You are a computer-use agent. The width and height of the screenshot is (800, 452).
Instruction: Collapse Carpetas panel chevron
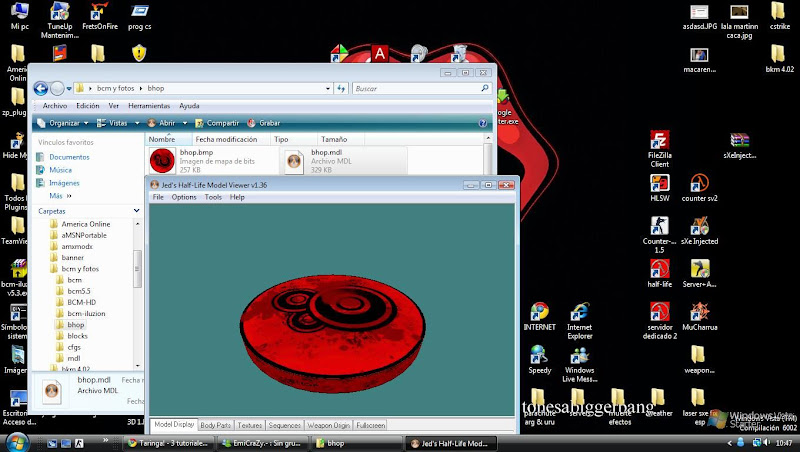point(136,211)
